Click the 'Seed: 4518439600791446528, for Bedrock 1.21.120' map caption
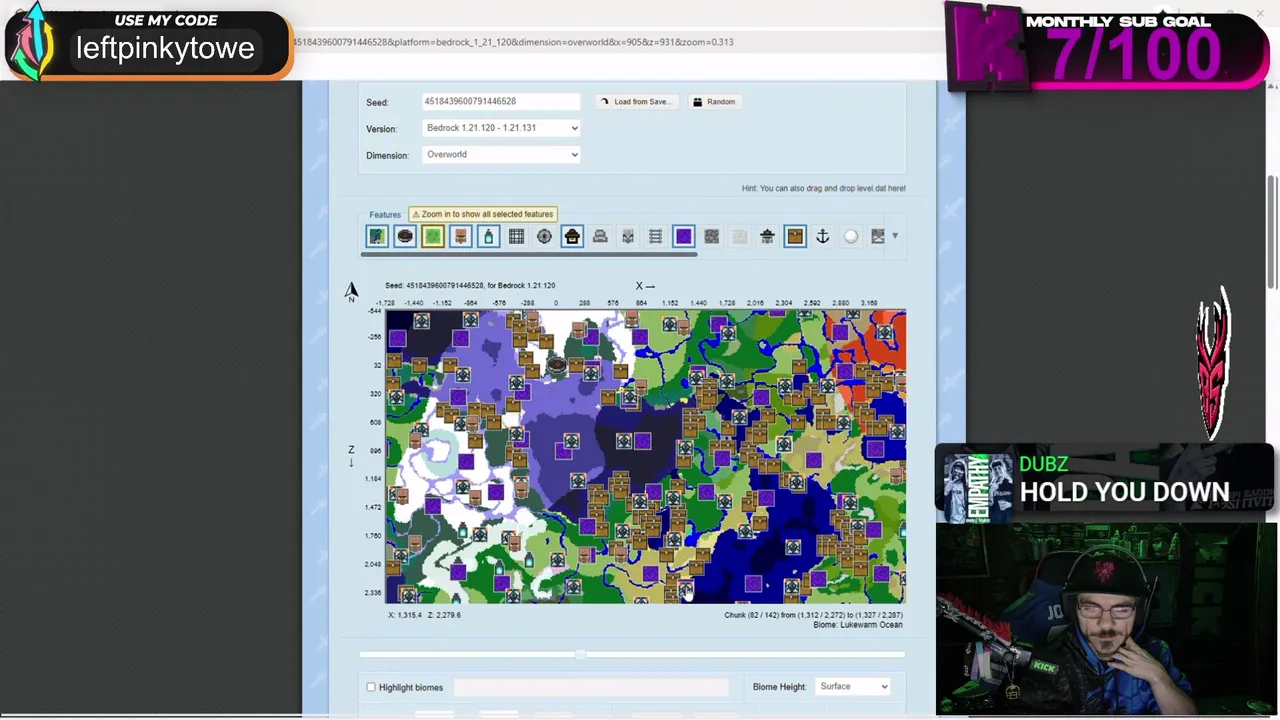Screen dimensions: 1280x720 tap(470, 286)
